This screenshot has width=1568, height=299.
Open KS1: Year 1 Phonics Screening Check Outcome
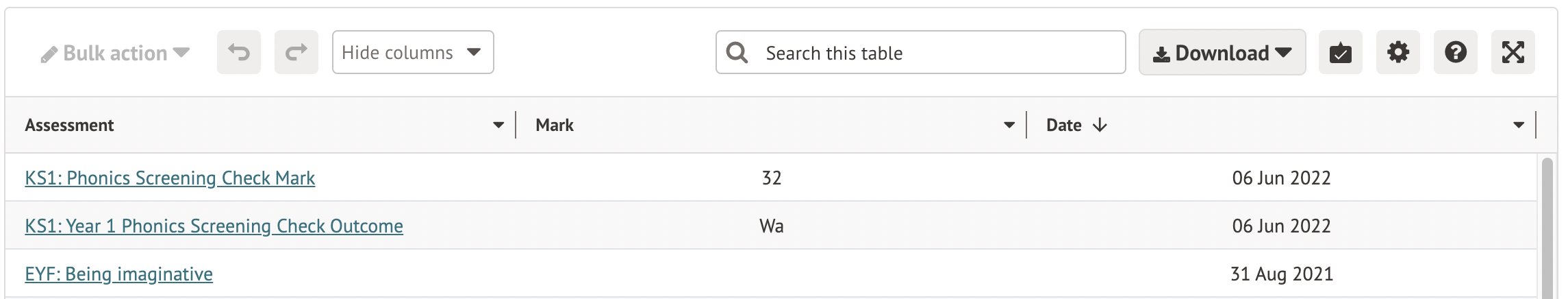[214, 226]
